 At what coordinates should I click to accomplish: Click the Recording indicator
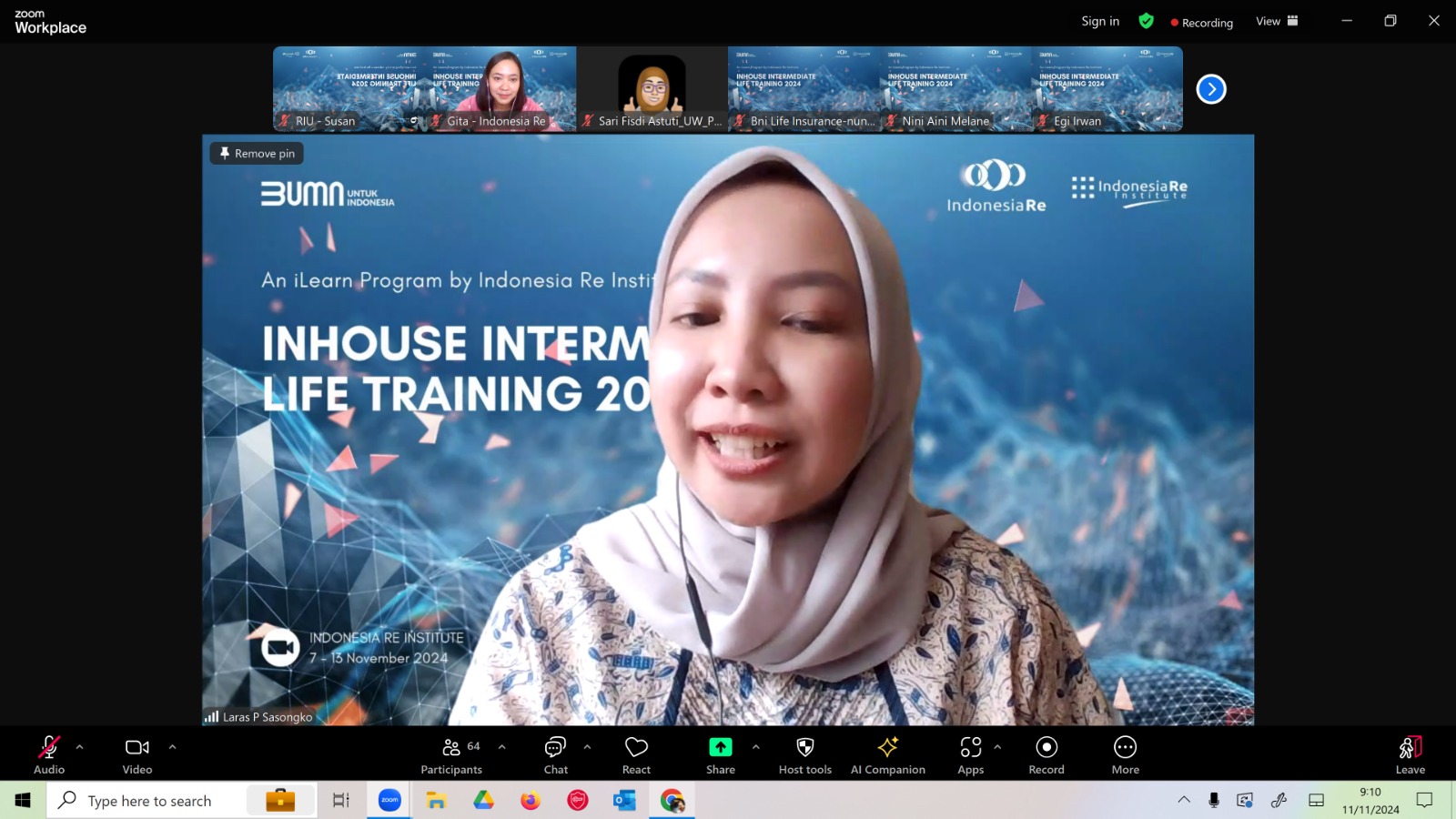point(1202,22)
